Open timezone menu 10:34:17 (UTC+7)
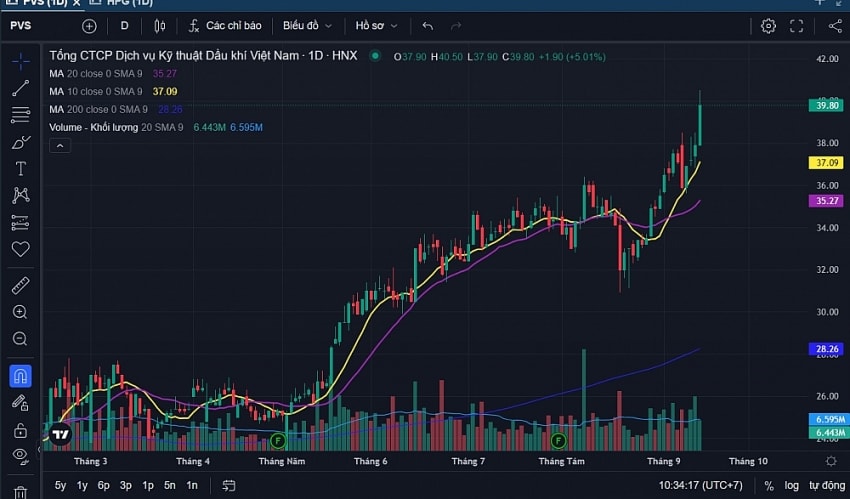 click(x=700, y=485)
